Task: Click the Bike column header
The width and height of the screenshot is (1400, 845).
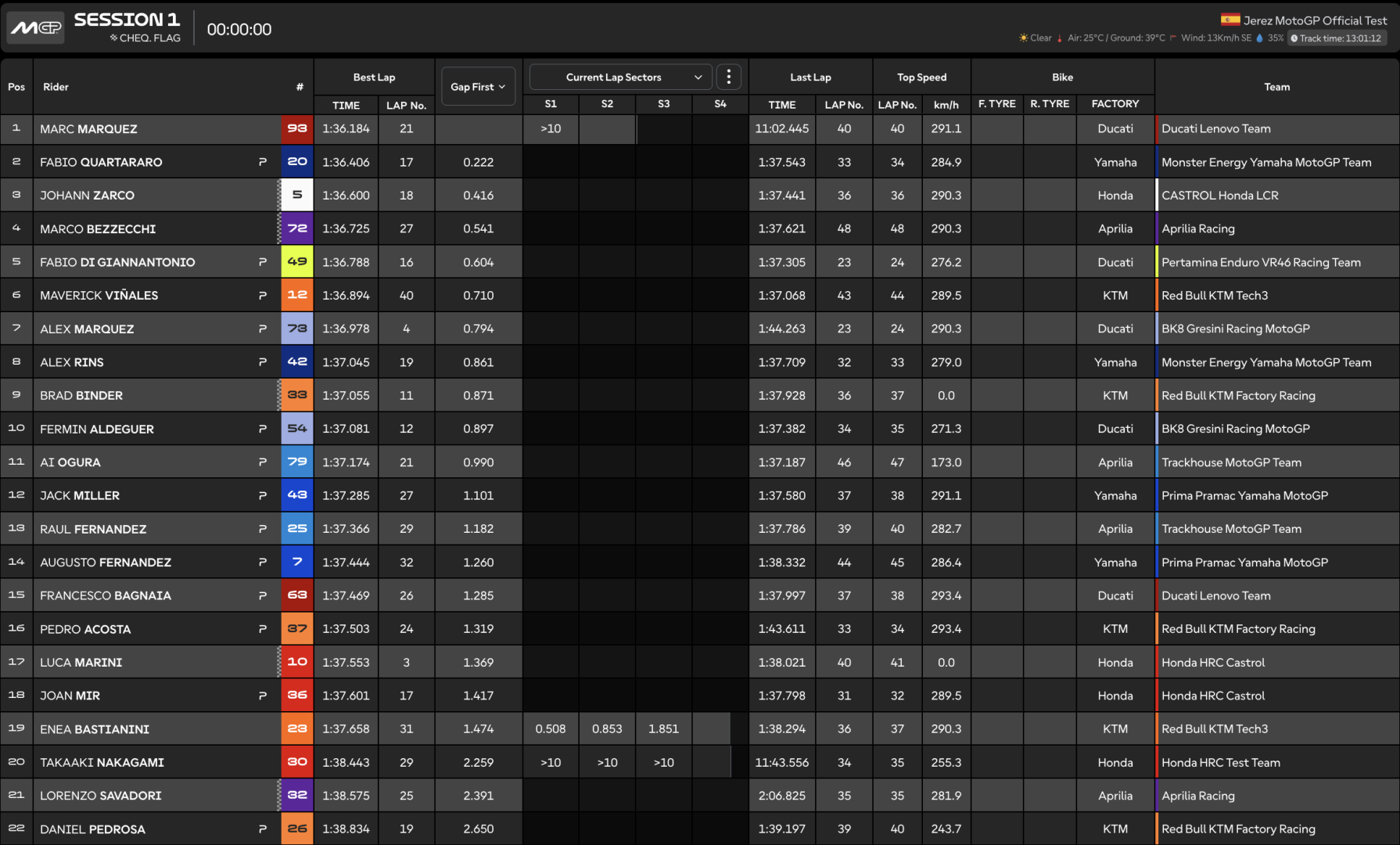Action: 1062,77
